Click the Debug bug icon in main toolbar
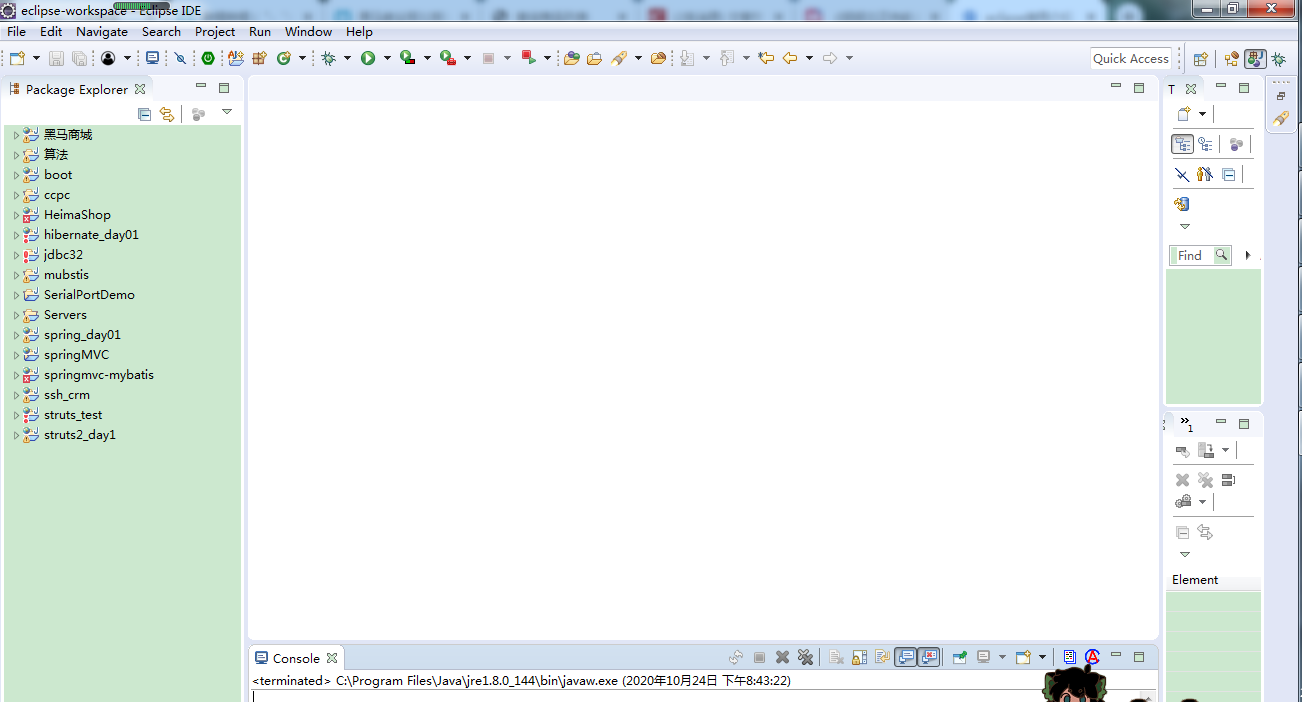The width and height of the screenshot is (1302, 702). (x=328, y=58)
